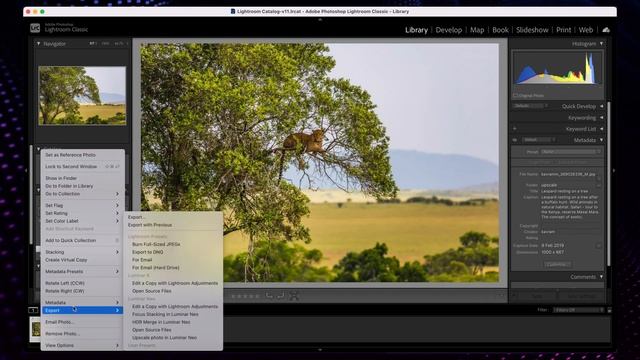Viewport: 640px width, 360px height.
Task: Click the plus icon beside Keyword List
Action: click(x=515, y=129)
